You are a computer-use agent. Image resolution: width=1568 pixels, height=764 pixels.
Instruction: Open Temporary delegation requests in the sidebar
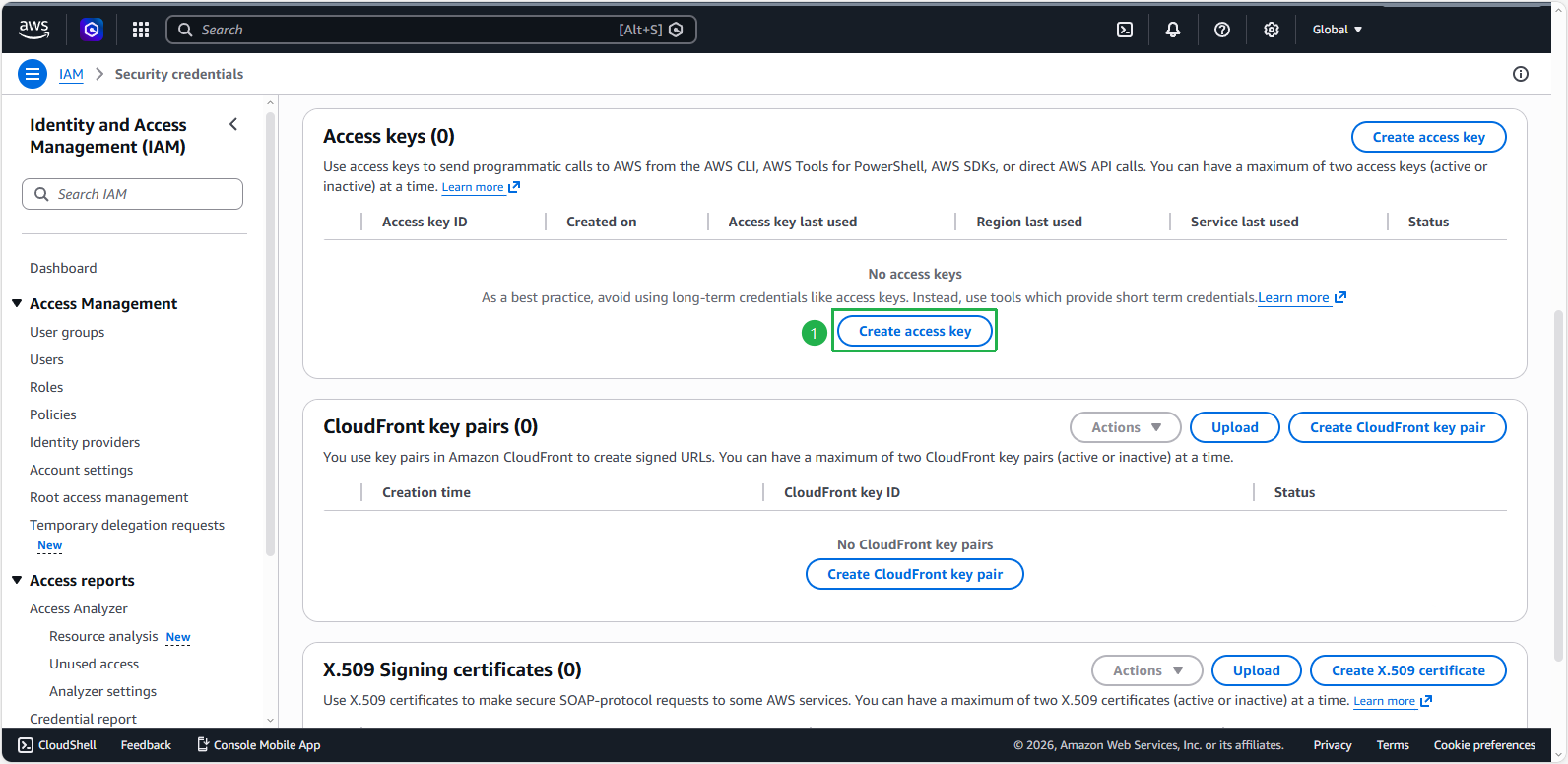click(127, 525)
